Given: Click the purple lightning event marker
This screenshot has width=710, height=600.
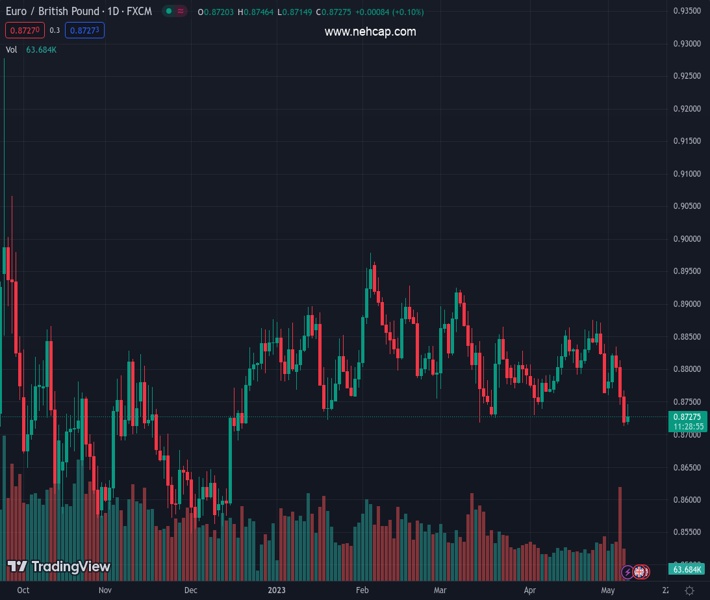Looking at the screenshot, I should (x=628, y=572).
